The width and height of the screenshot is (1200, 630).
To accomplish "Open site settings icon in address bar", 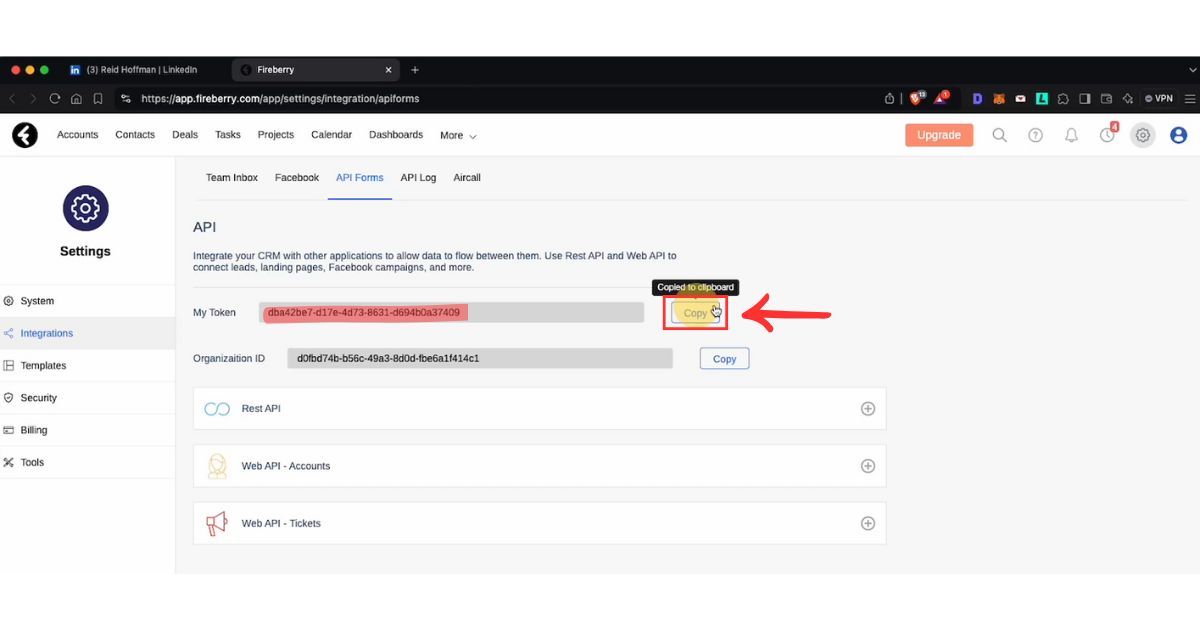I will pos(125,99).
